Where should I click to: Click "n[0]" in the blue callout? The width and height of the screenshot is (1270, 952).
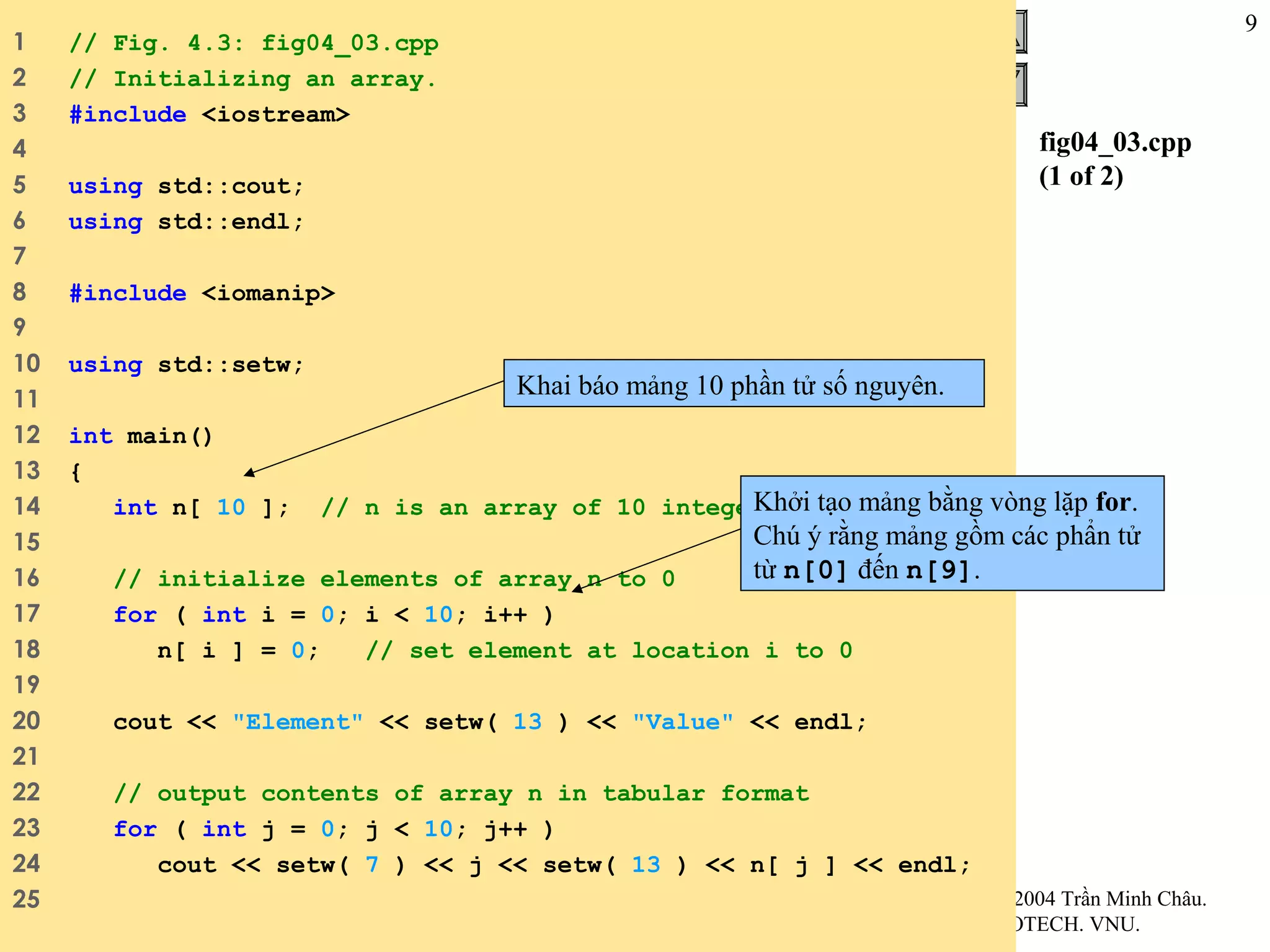(x=815, y=570)
